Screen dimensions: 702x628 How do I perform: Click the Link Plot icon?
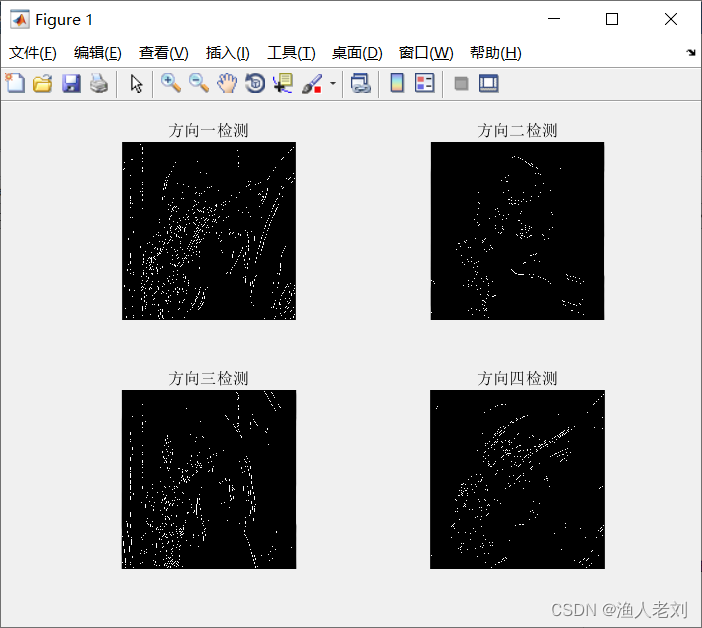click(x=361, y=83)
